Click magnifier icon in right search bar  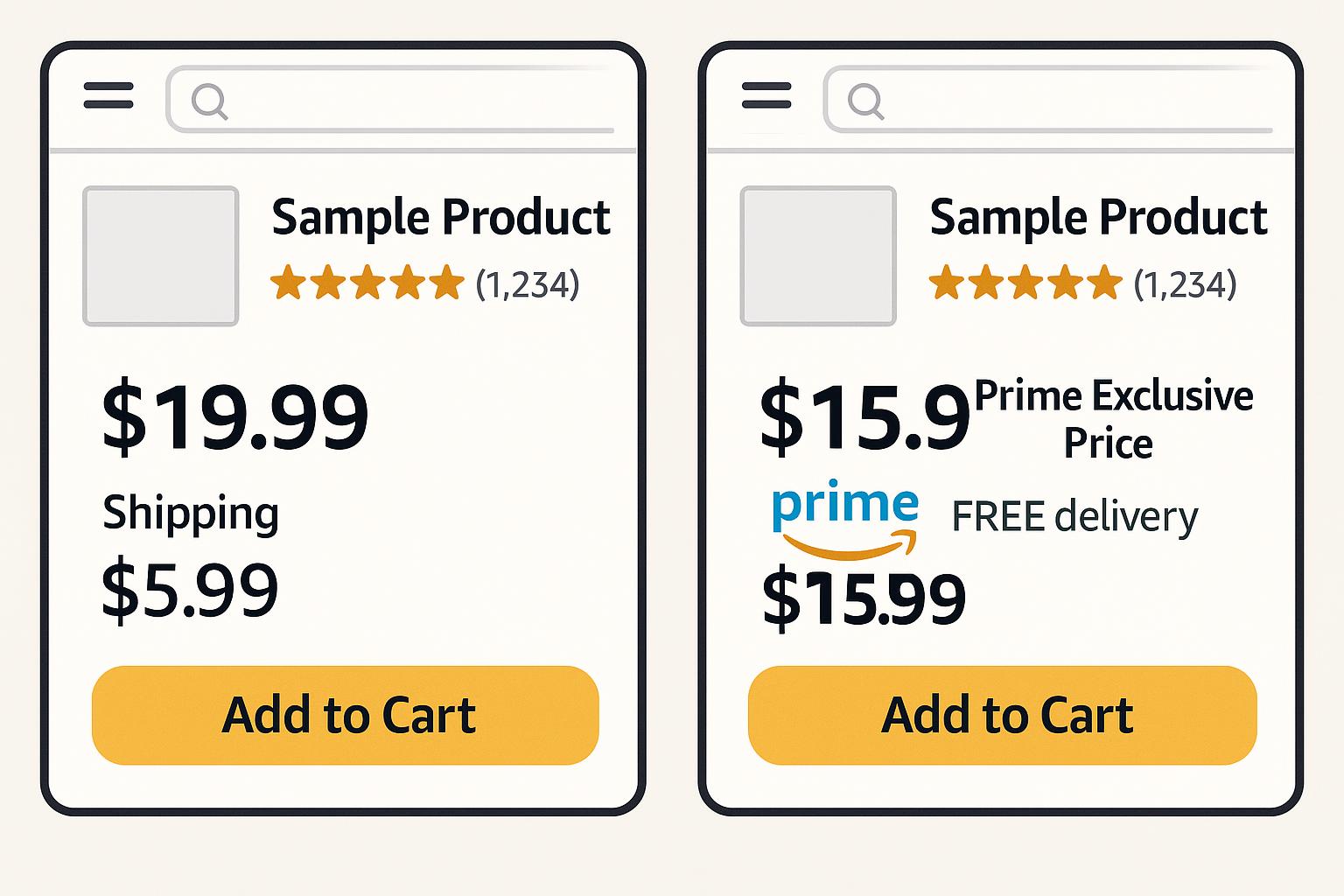(866, 101)
